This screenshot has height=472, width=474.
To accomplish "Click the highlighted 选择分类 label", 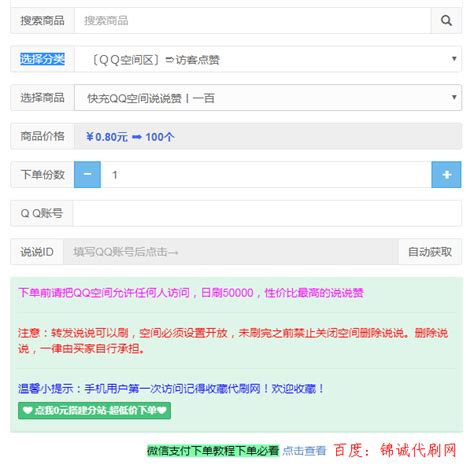I will [x=42, y=59].
